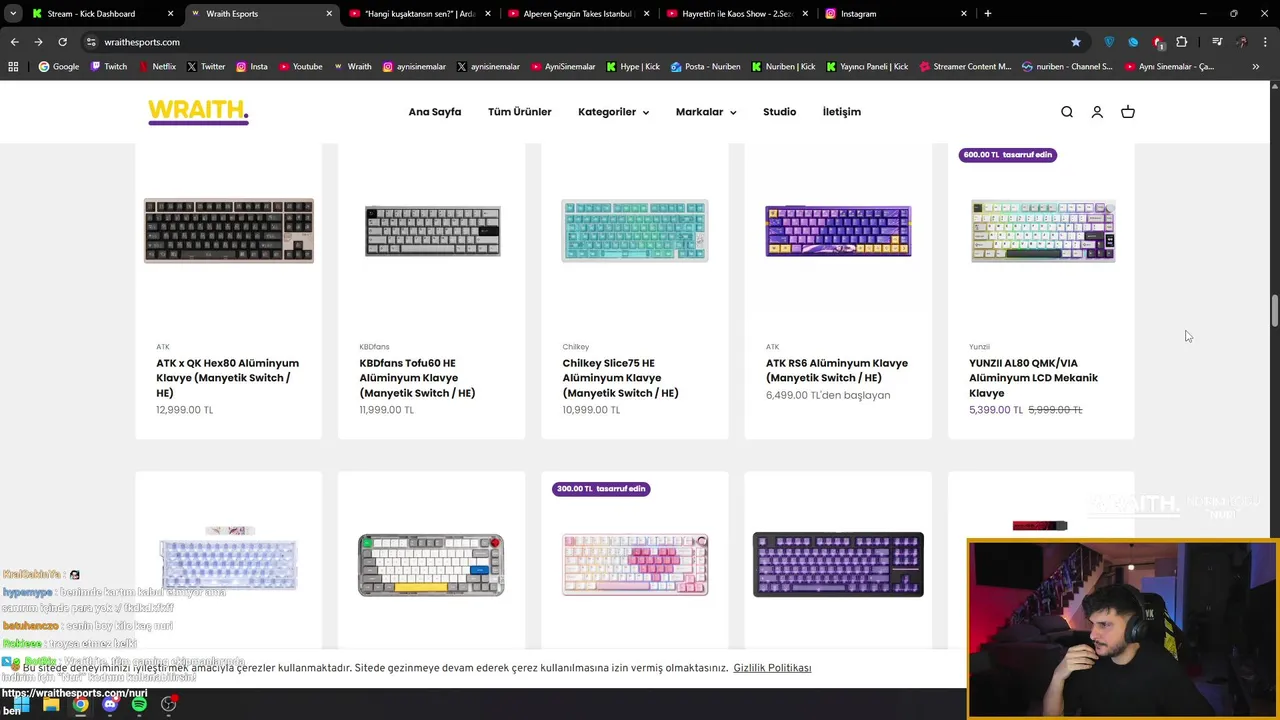This screenshot has height=720, width=1280.
Task: Open a new browser tab
Action: coord(988,14)
